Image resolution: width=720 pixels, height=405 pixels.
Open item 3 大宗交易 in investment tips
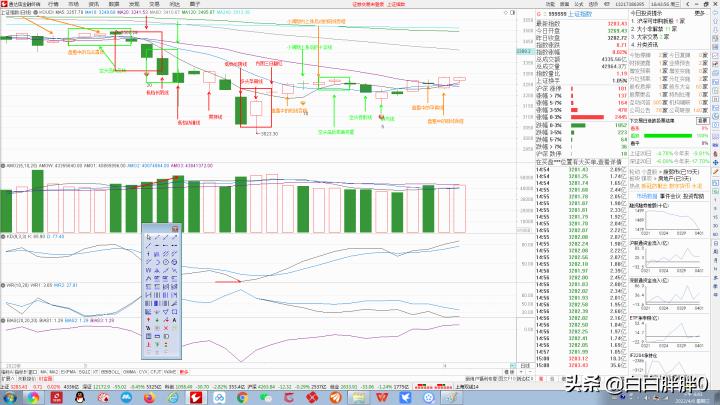[650, 37]
